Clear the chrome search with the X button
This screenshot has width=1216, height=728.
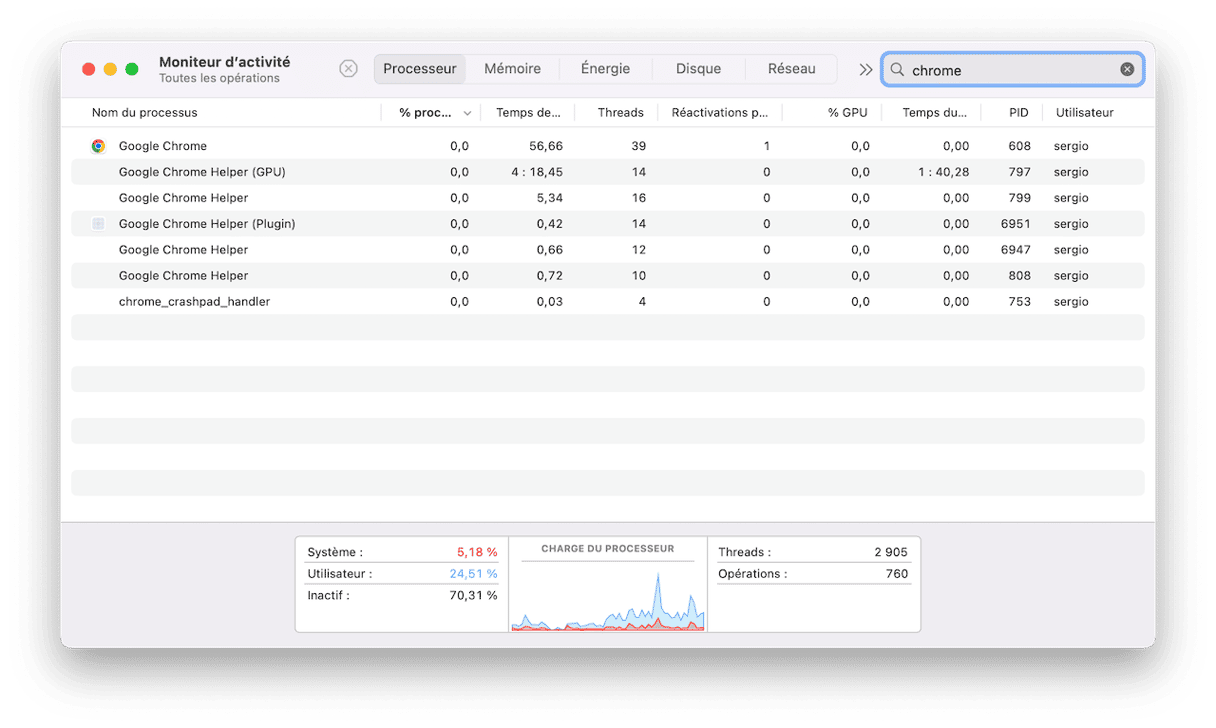(x=1127, y=69)
